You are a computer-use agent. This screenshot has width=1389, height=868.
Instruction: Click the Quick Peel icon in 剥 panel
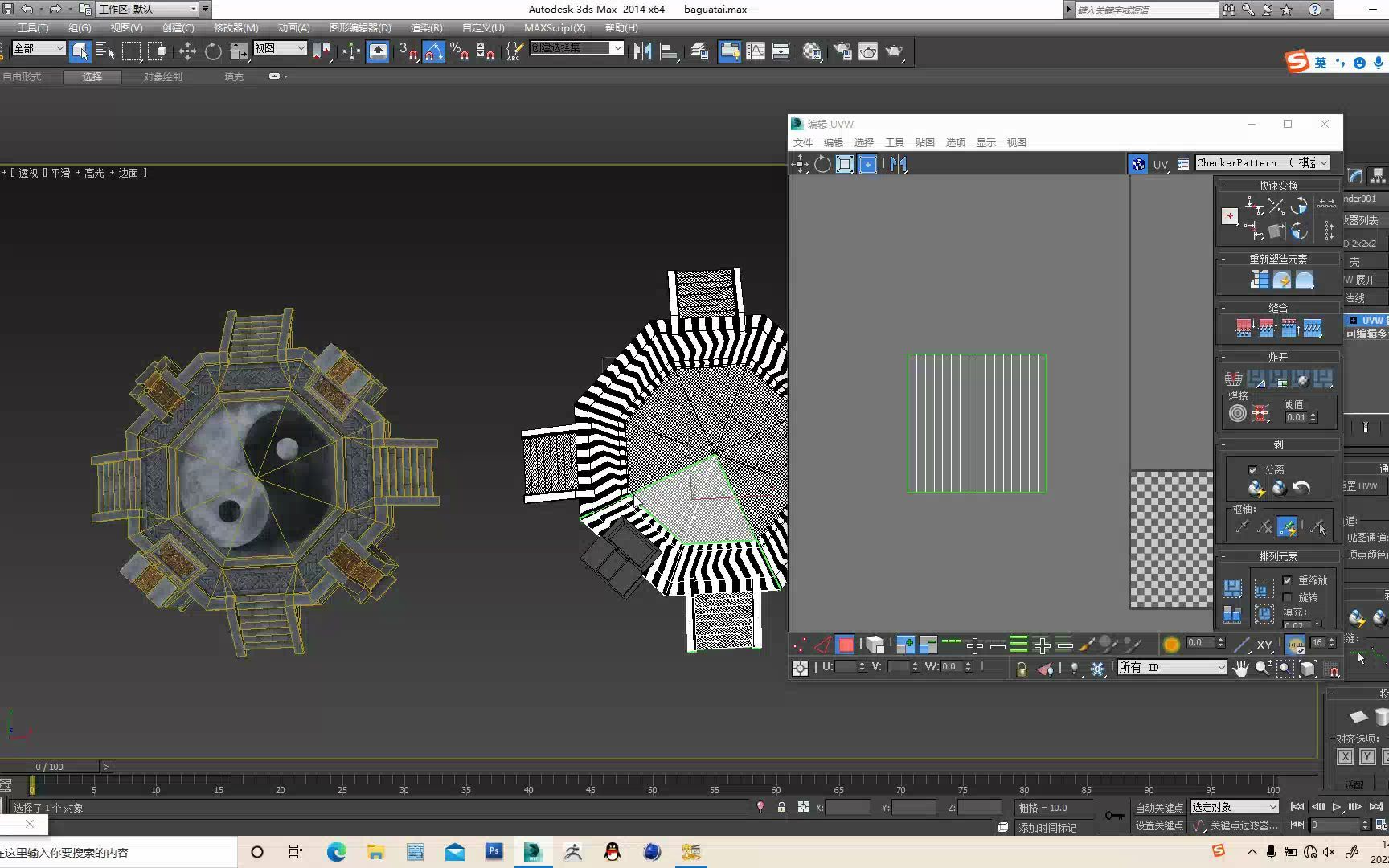point(1256,488)
